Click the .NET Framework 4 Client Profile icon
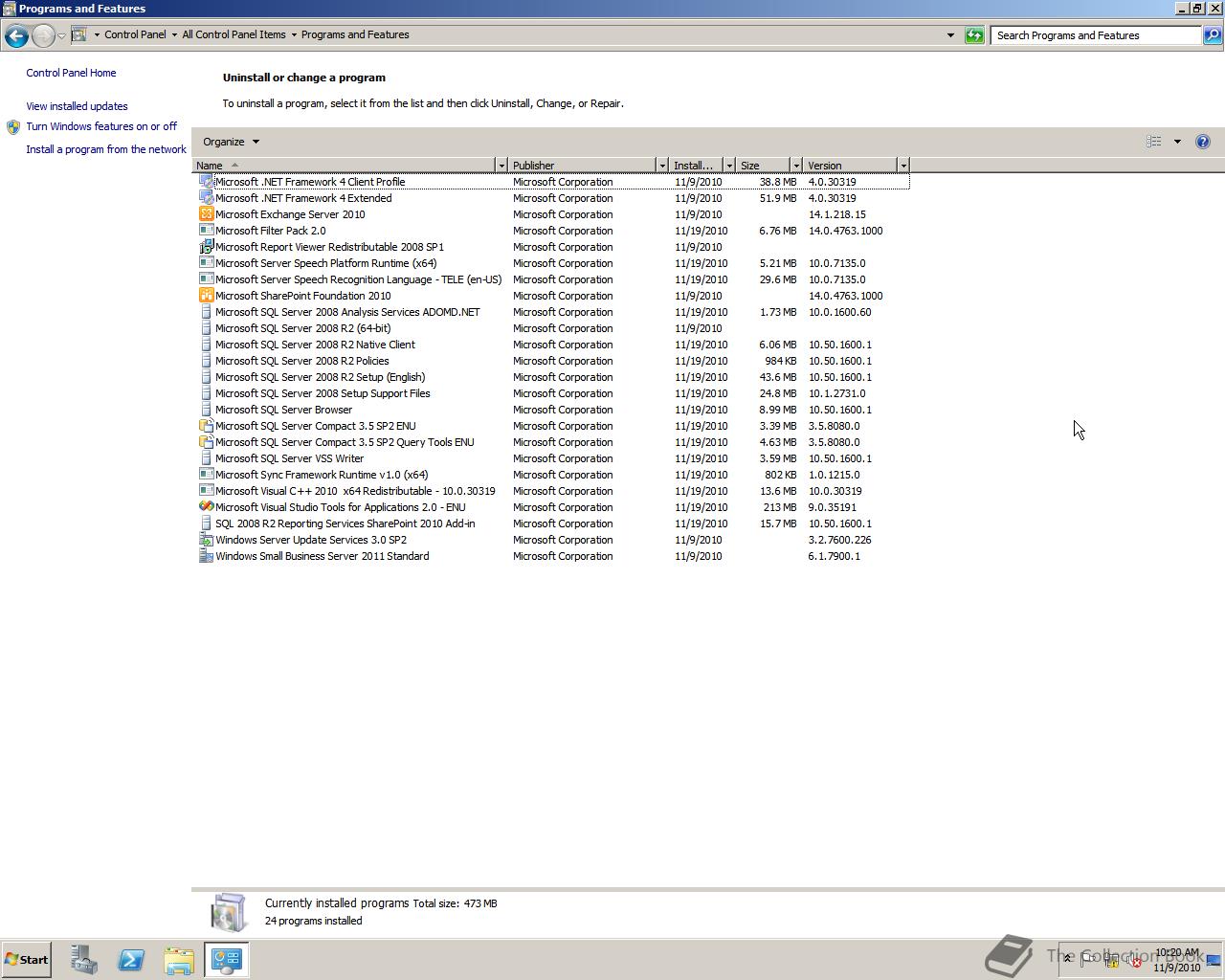This screenshot has width=1225, height=980. click(206, 182)
